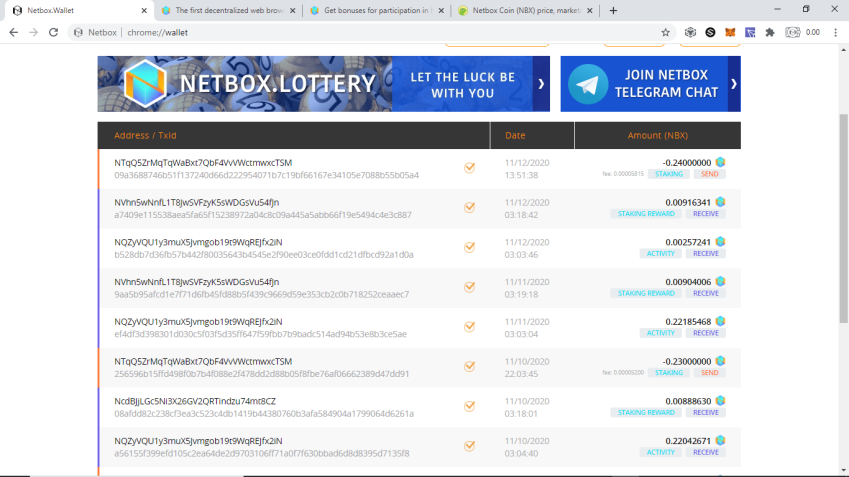Click the lottery banner right arrow

[541, 84]
